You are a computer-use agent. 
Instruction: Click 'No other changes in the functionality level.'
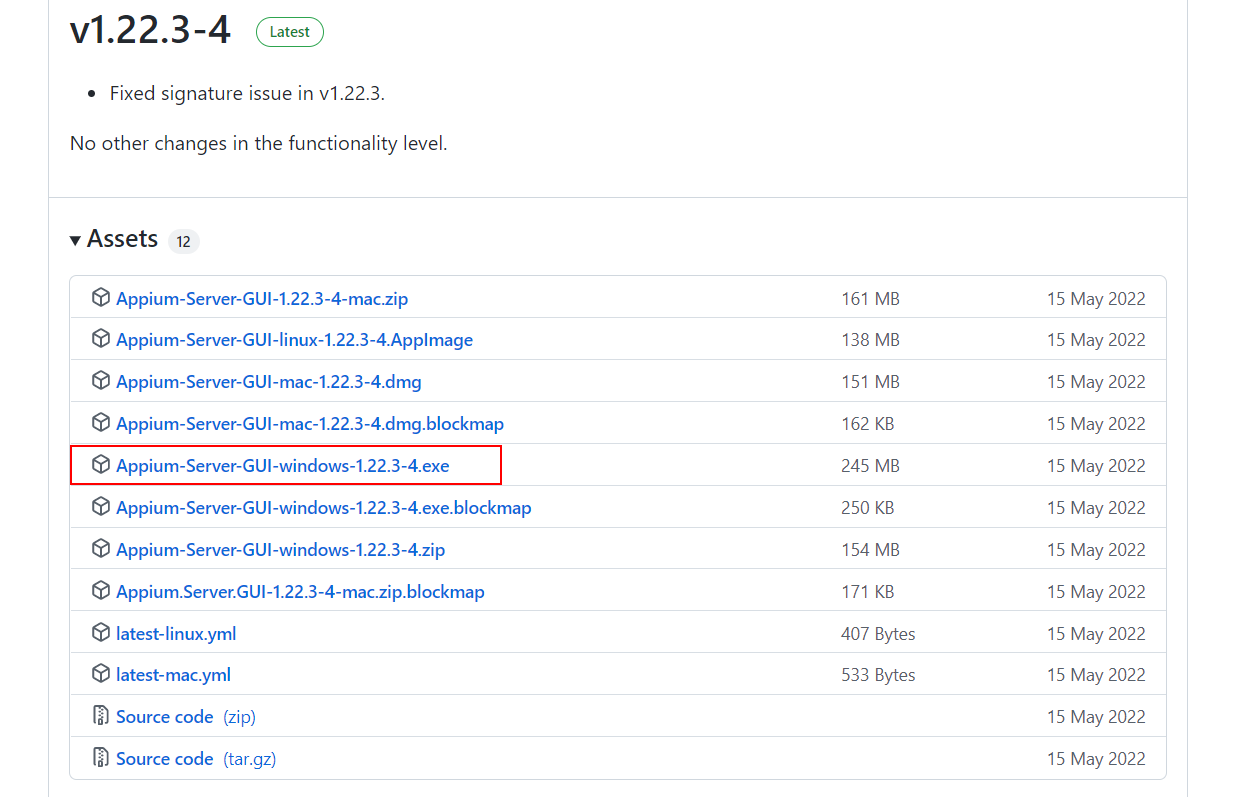pos(258,143)
